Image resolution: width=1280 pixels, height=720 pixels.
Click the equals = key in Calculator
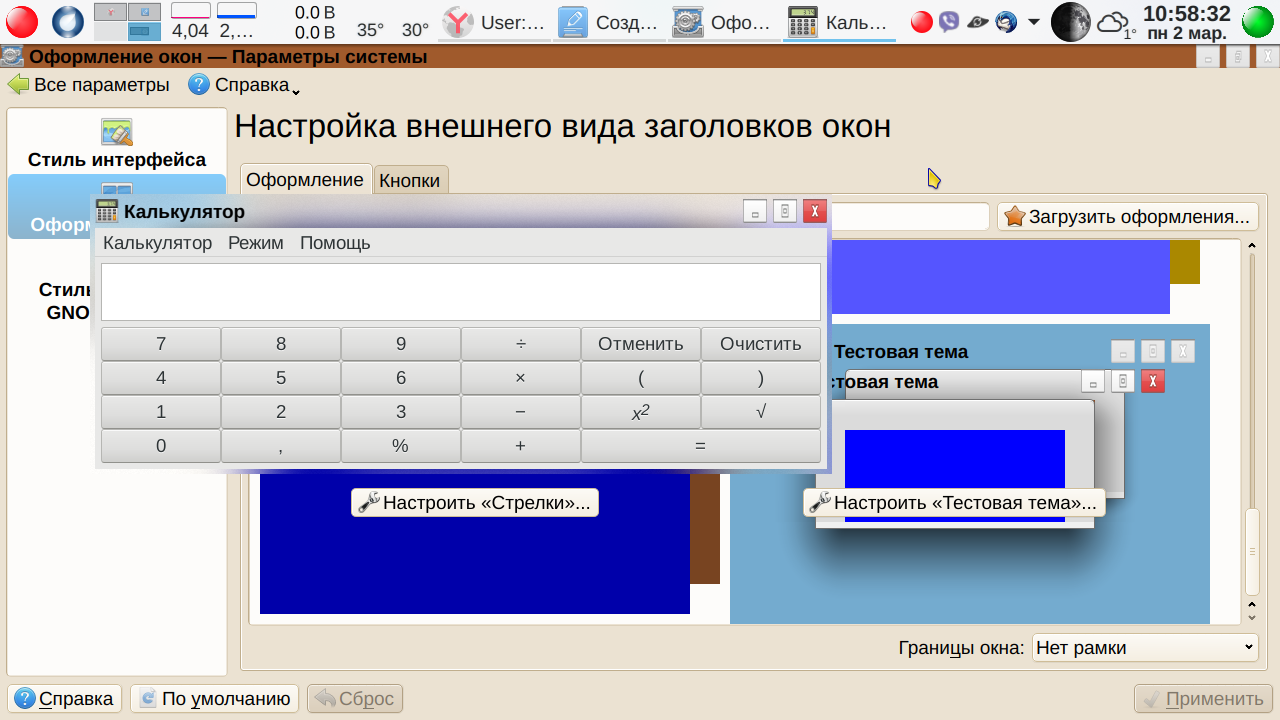pos(701,446)
